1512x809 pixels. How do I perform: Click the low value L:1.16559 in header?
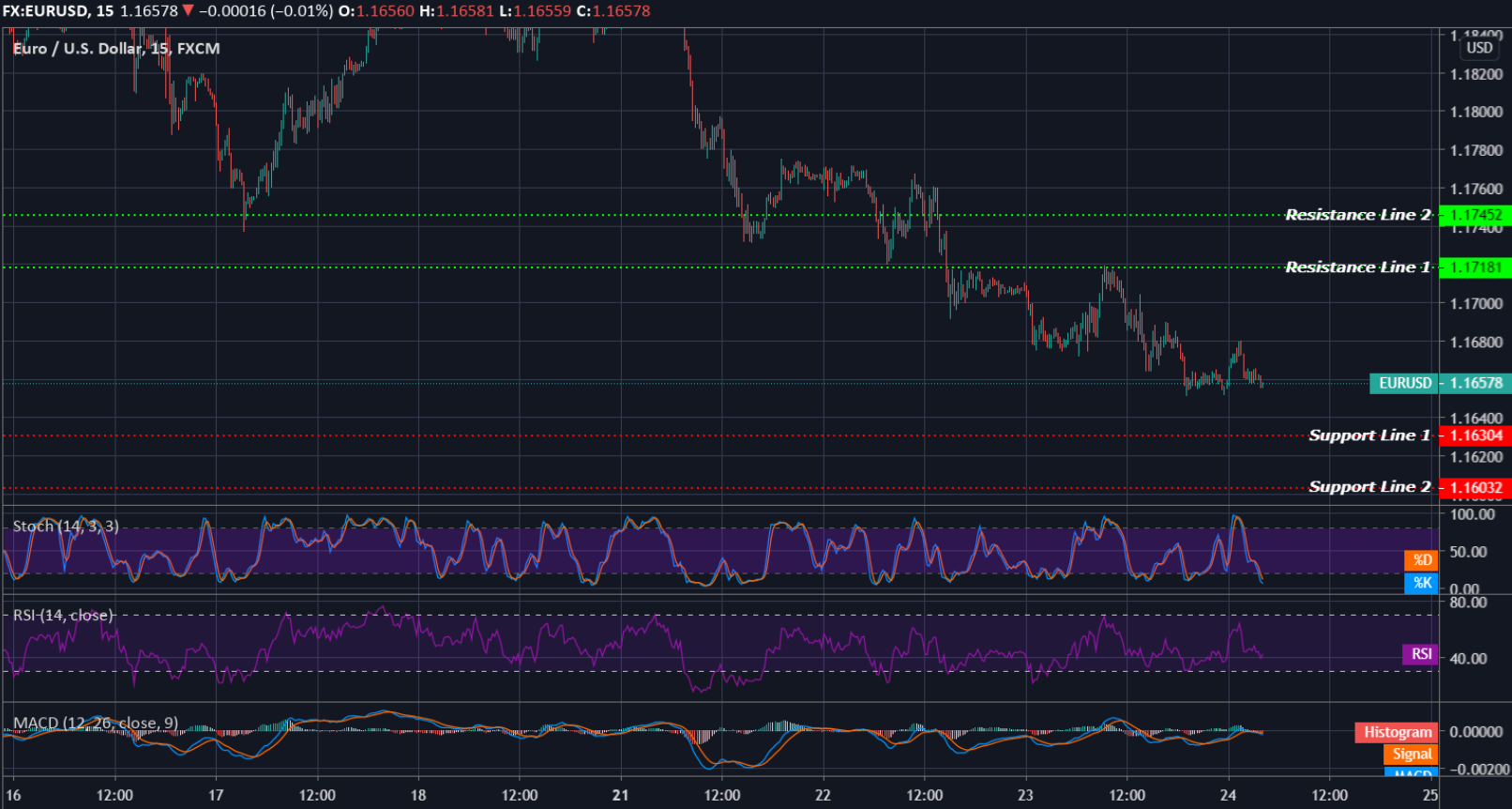pos(535,11)
